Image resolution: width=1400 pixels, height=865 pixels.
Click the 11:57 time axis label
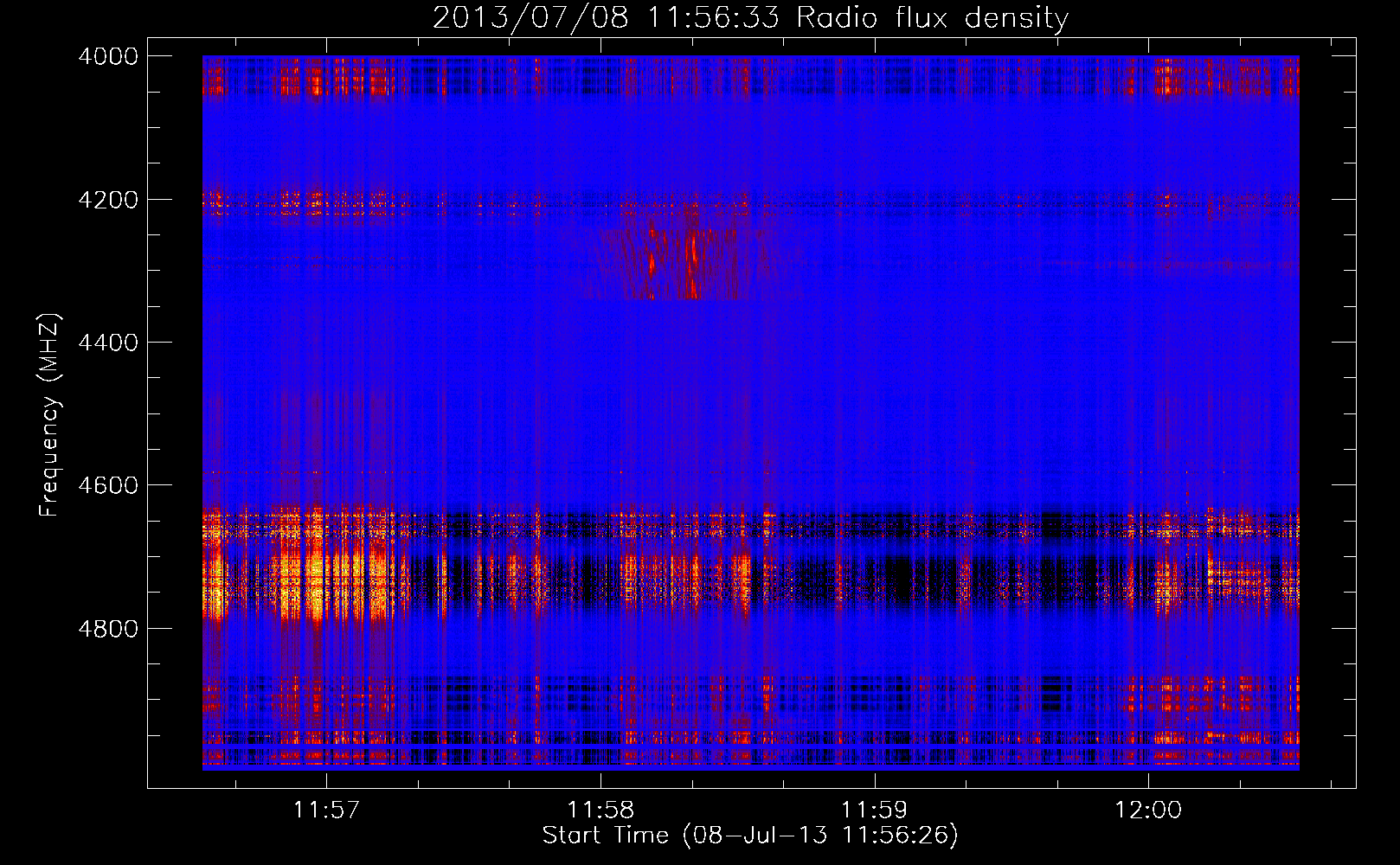[326, 811]
